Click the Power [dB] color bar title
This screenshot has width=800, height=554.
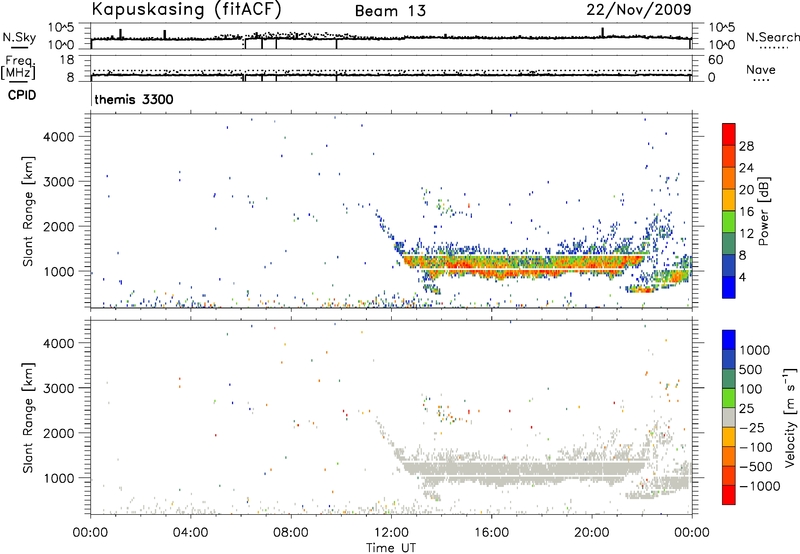[x=763, y=211]
